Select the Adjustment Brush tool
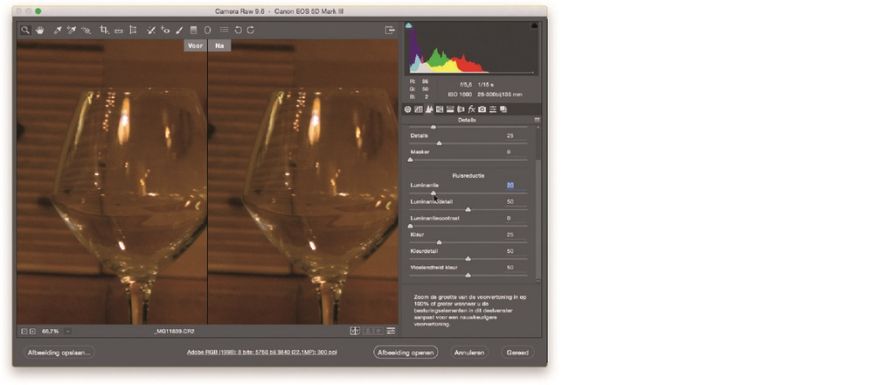This screenshot has height=385, width=874. click(179, 30)
